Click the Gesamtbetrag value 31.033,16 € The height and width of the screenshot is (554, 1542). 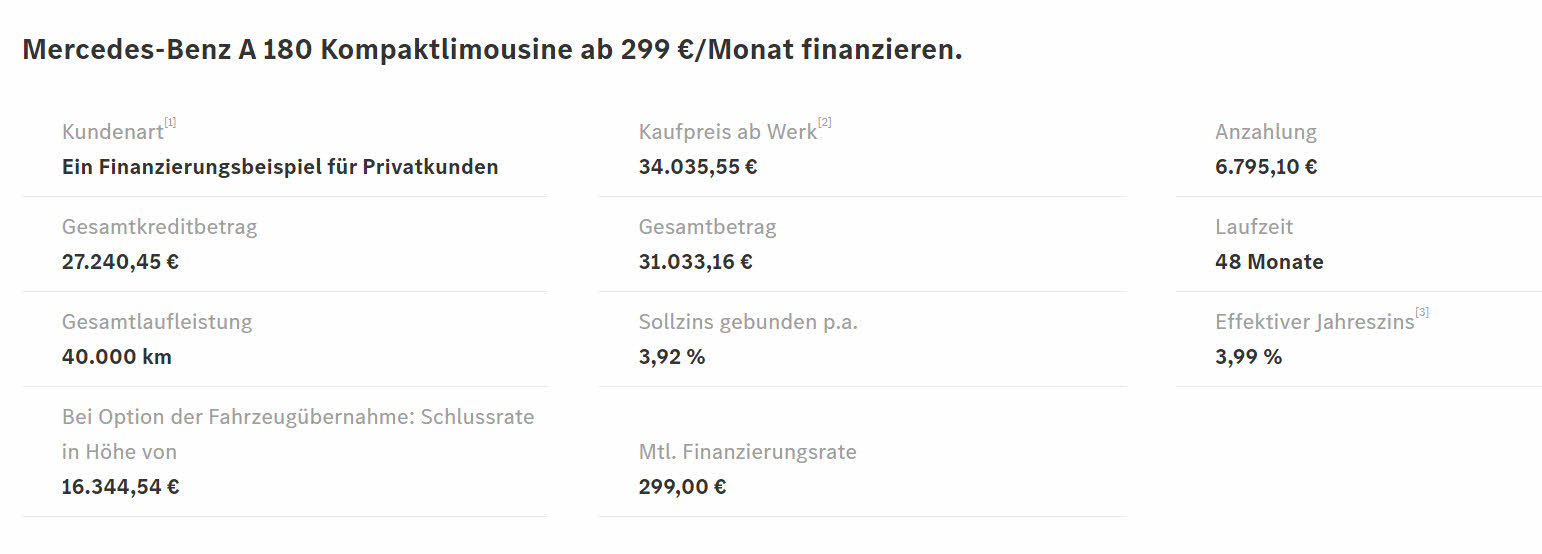[696, 262]
